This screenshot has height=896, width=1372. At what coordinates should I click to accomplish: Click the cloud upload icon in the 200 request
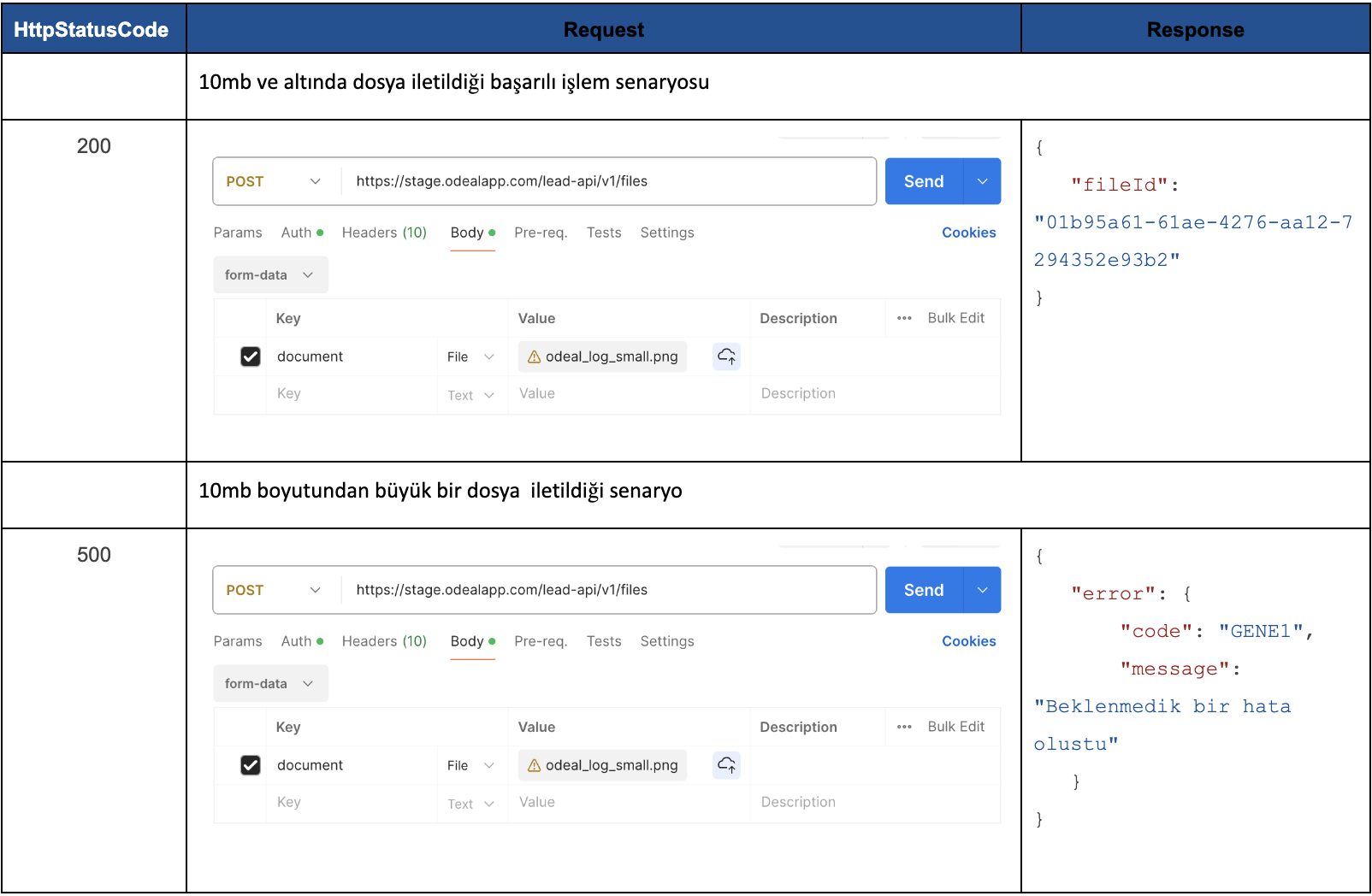point(726,357)
